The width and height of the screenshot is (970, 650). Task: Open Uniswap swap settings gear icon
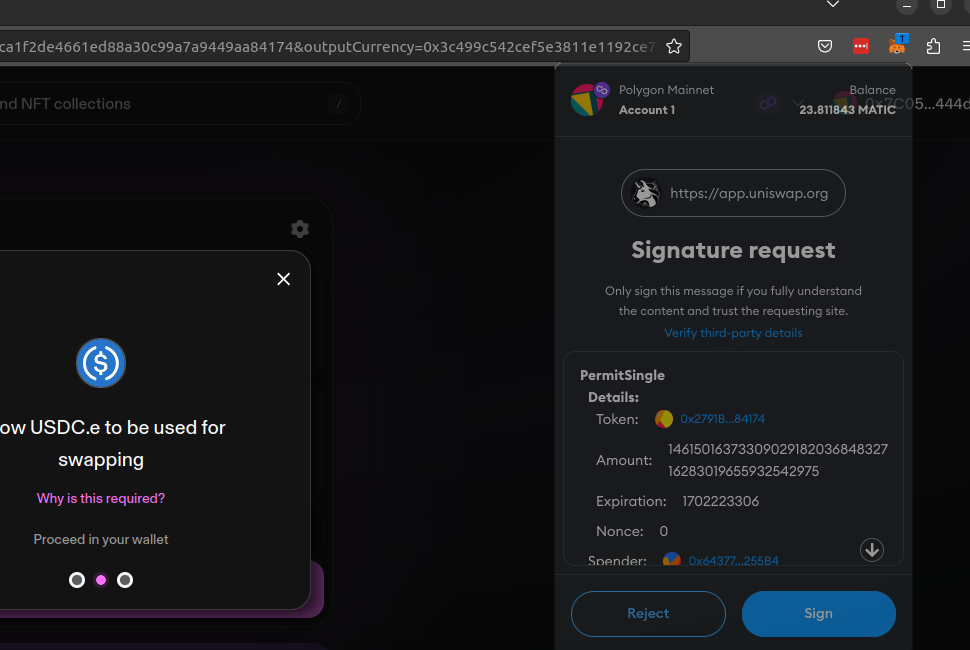300,229
